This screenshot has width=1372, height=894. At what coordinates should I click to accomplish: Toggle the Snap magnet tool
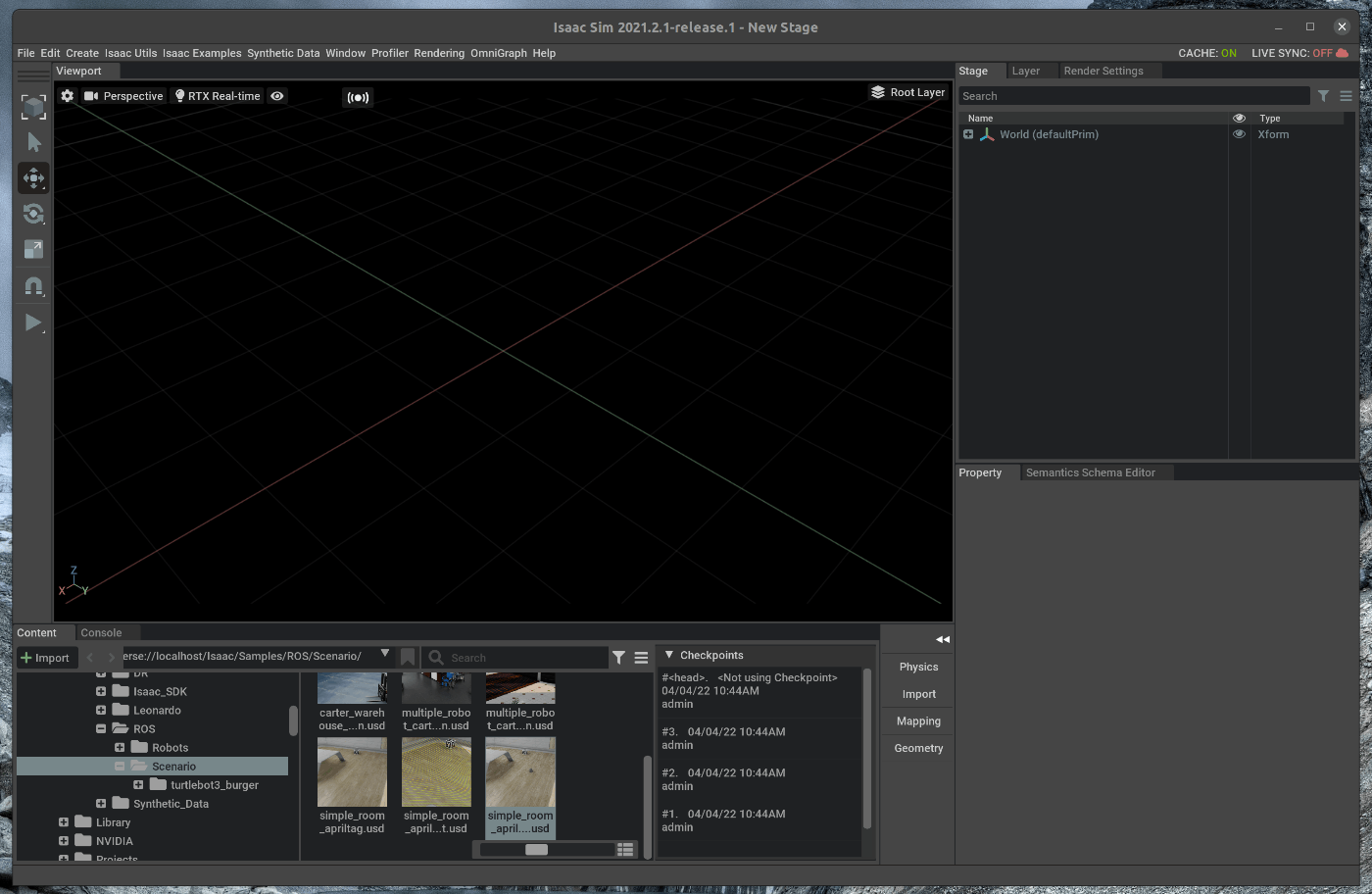click(33, 286)
